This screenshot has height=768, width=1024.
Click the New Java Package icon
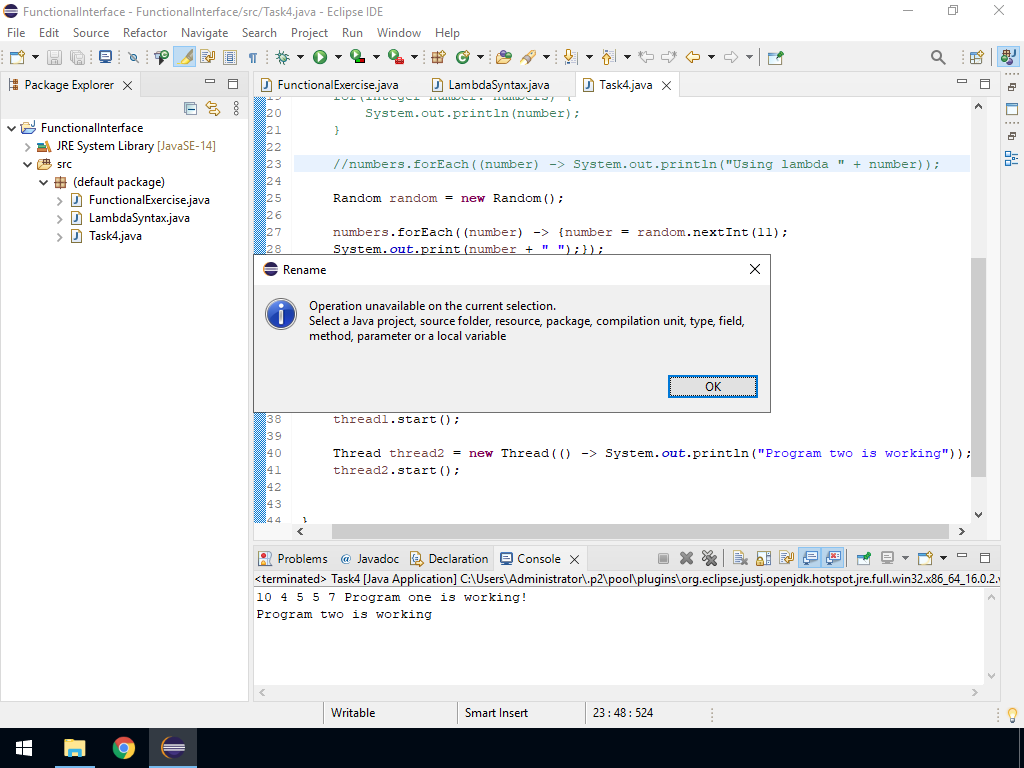pyautogui.click(x=438, y=58)
